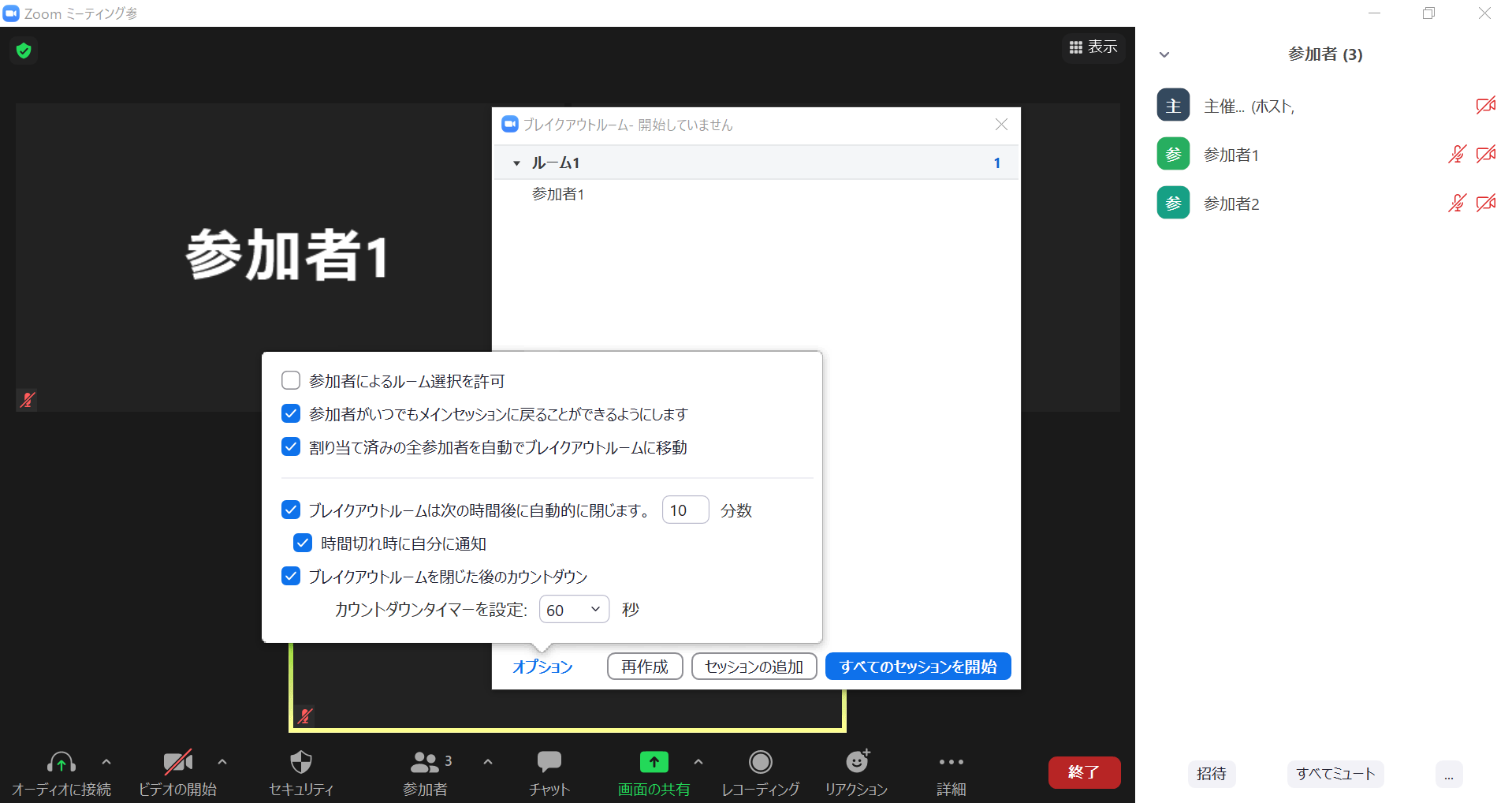1512x803 pixels.
Task: Enable 参加者によるルーム選択を許可 checkbox
Action: (291, 381)
